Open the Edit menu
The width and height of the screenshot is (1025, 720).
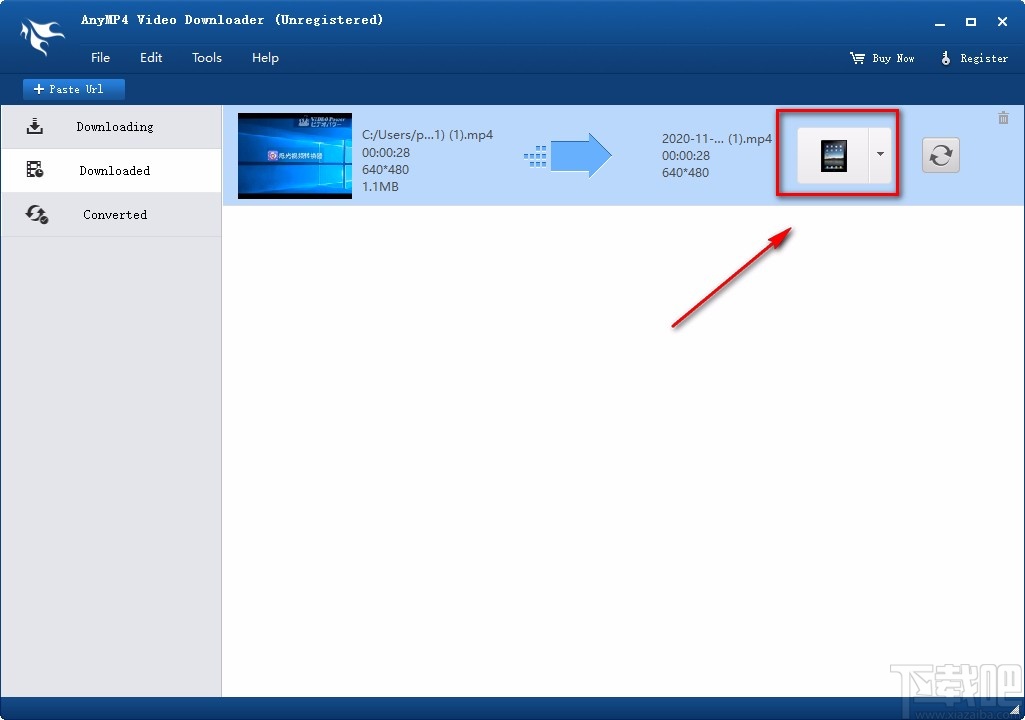coord(151,57)
